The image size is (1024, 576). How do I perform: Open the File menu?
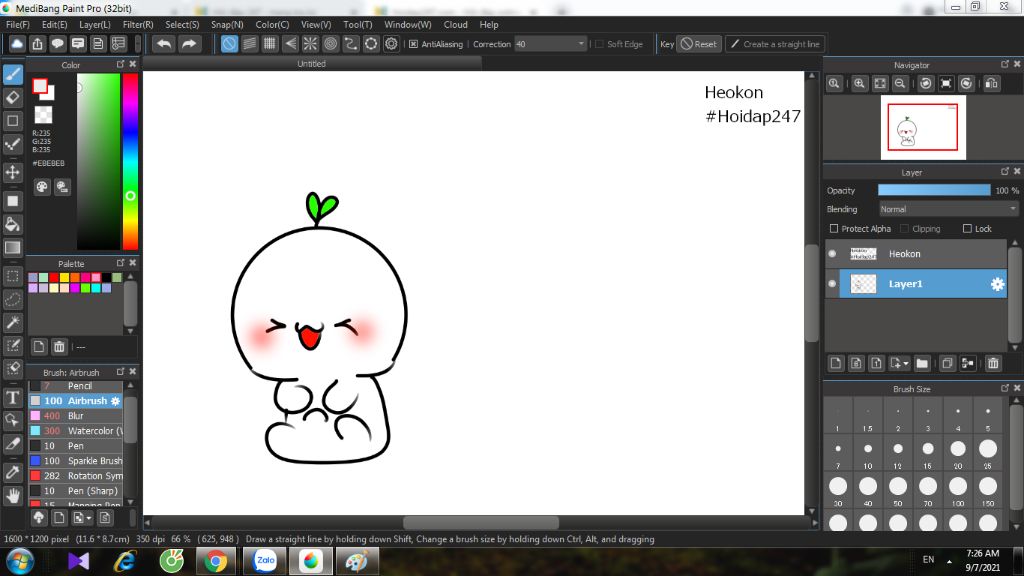tap(18, 25)
